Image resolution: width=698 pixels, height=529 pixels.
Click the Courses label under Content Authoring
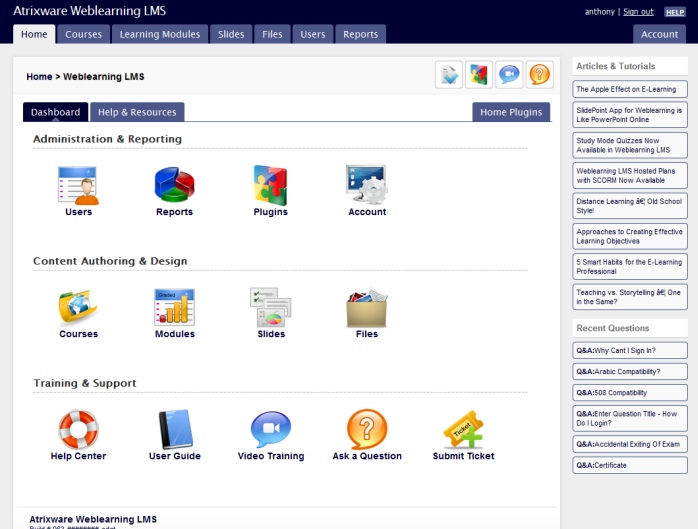pos(78,334)
